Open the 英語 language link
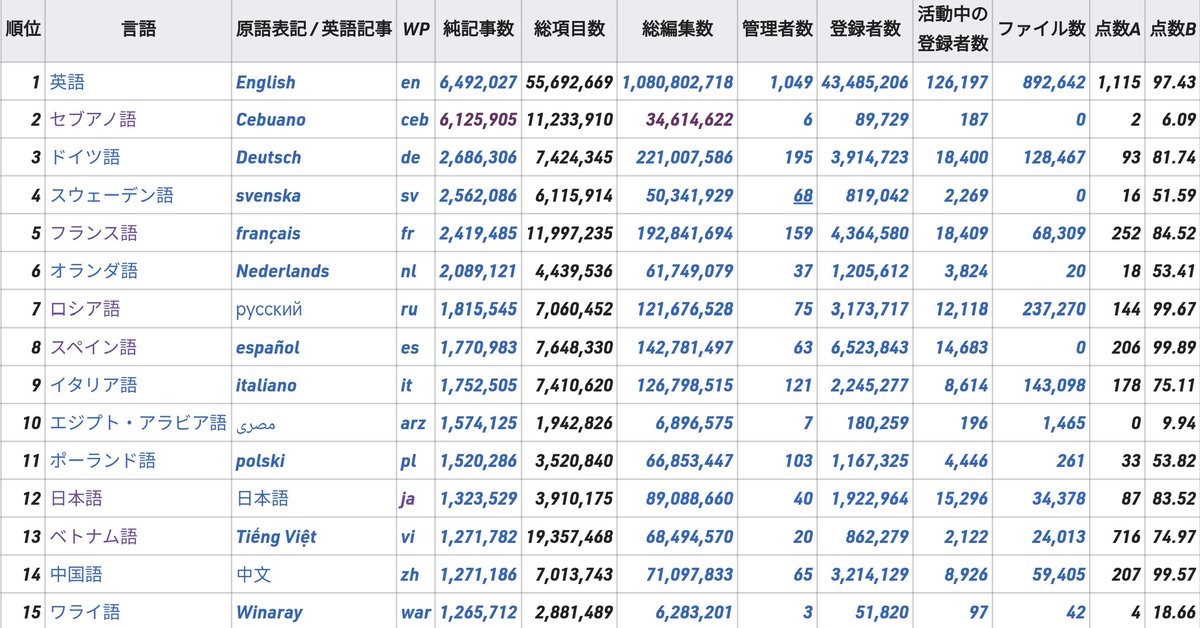The width and height of the screenshot is (1200, 628). click(67, 82)
